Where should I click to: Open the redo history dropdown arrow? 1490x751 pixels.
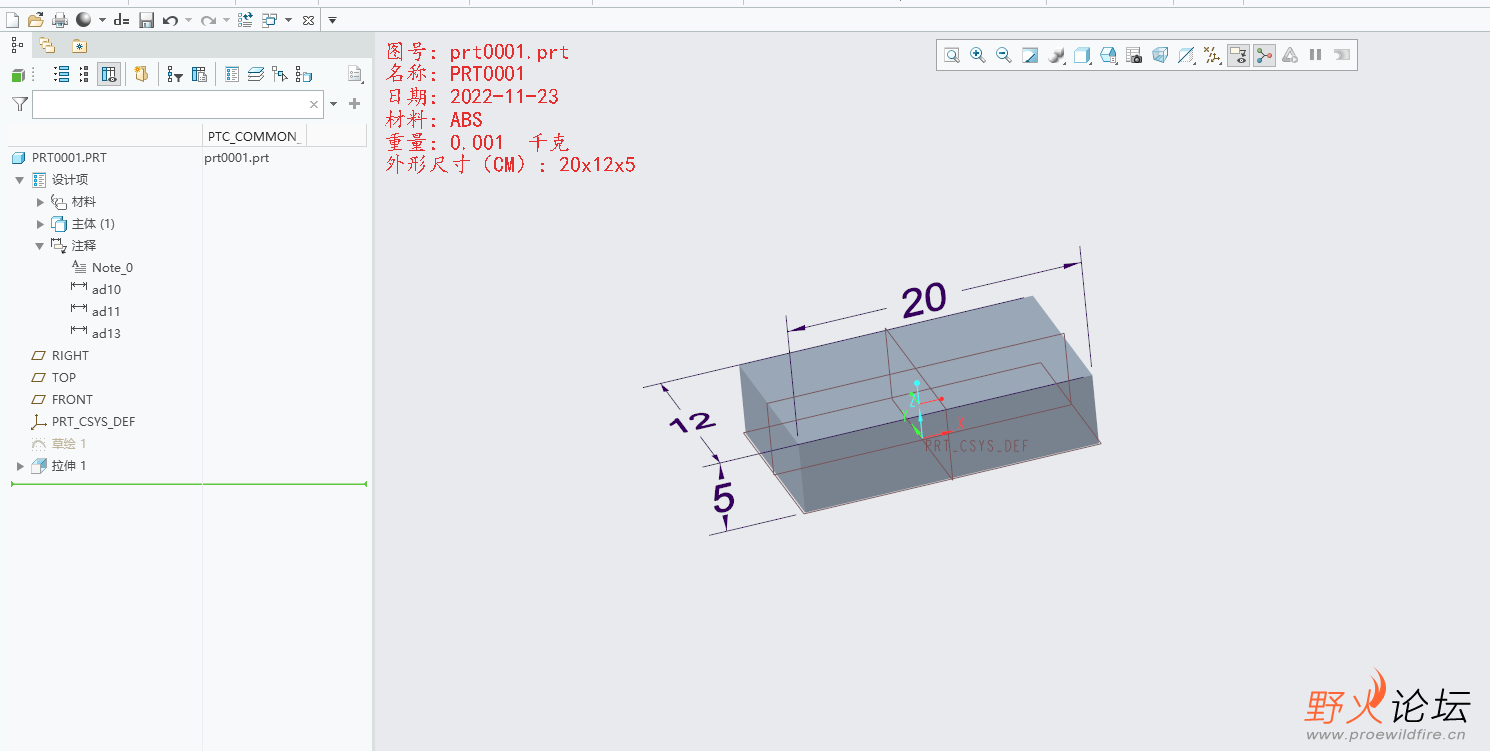click(226, 20)
